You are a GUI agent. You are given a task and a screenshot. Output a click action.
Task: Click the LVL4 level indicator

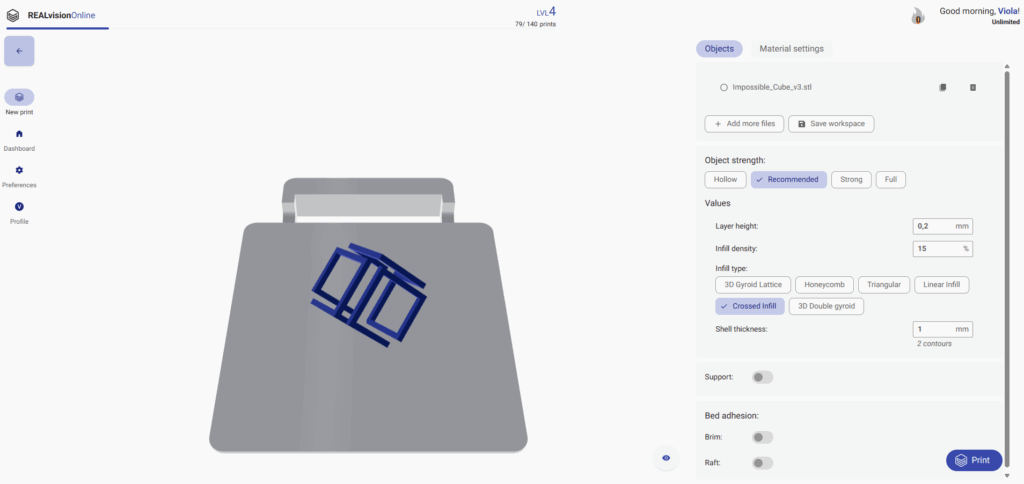click(x=545, y=11)
